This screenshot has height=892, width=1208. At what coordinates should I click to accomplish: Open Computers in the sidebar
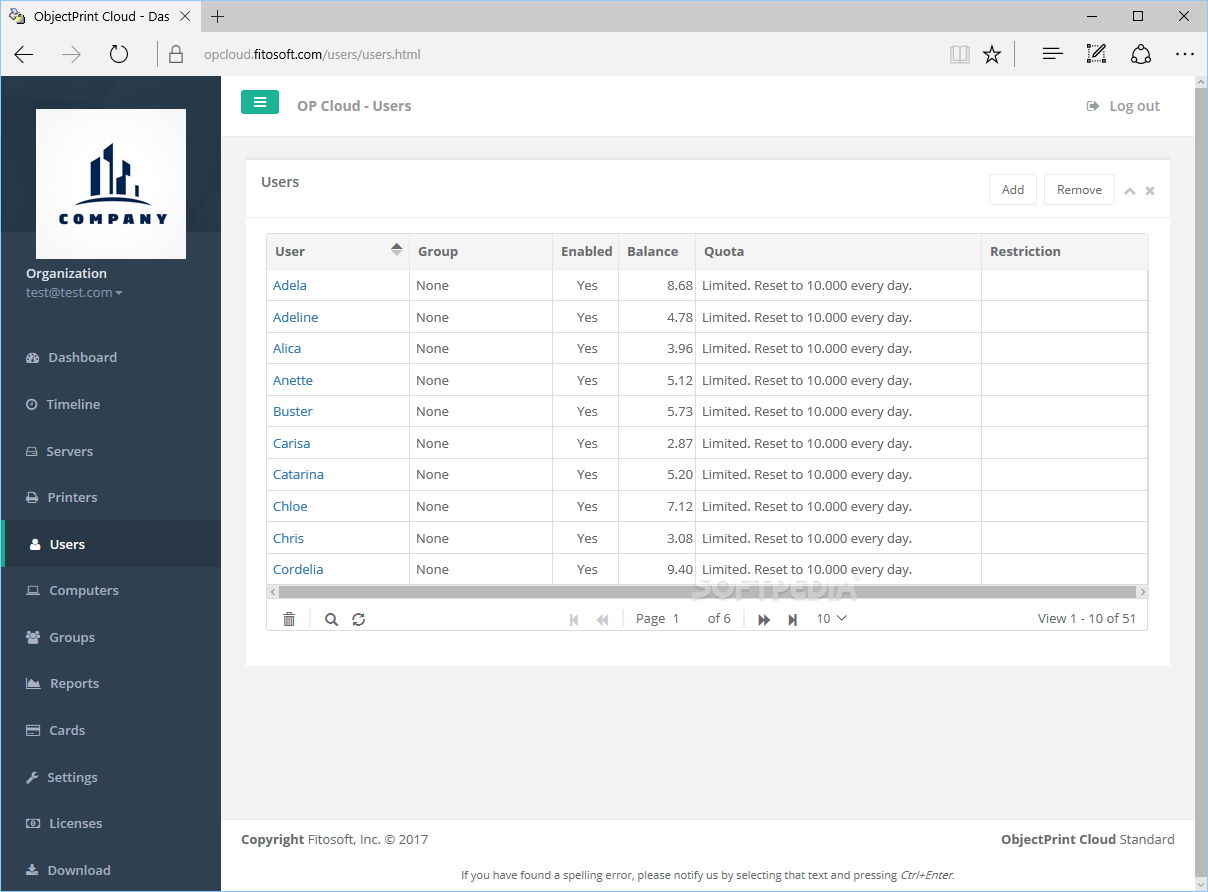click(110, 590)
